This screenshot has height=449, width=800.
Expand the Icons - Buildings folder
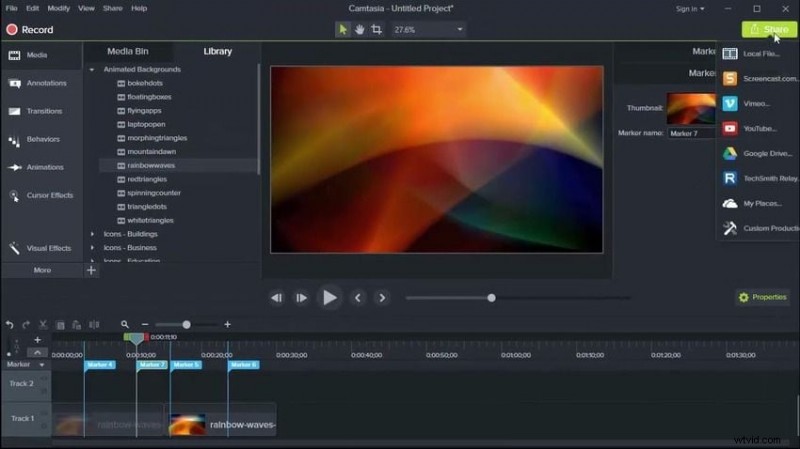[x=92, y=234]
